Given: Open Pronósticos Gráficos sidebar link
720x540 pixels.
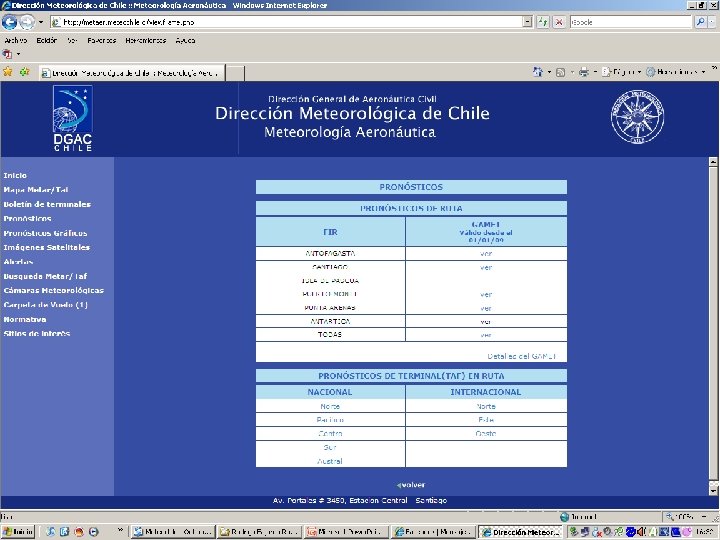Looking at the screenshot, I should click(45, 233).
